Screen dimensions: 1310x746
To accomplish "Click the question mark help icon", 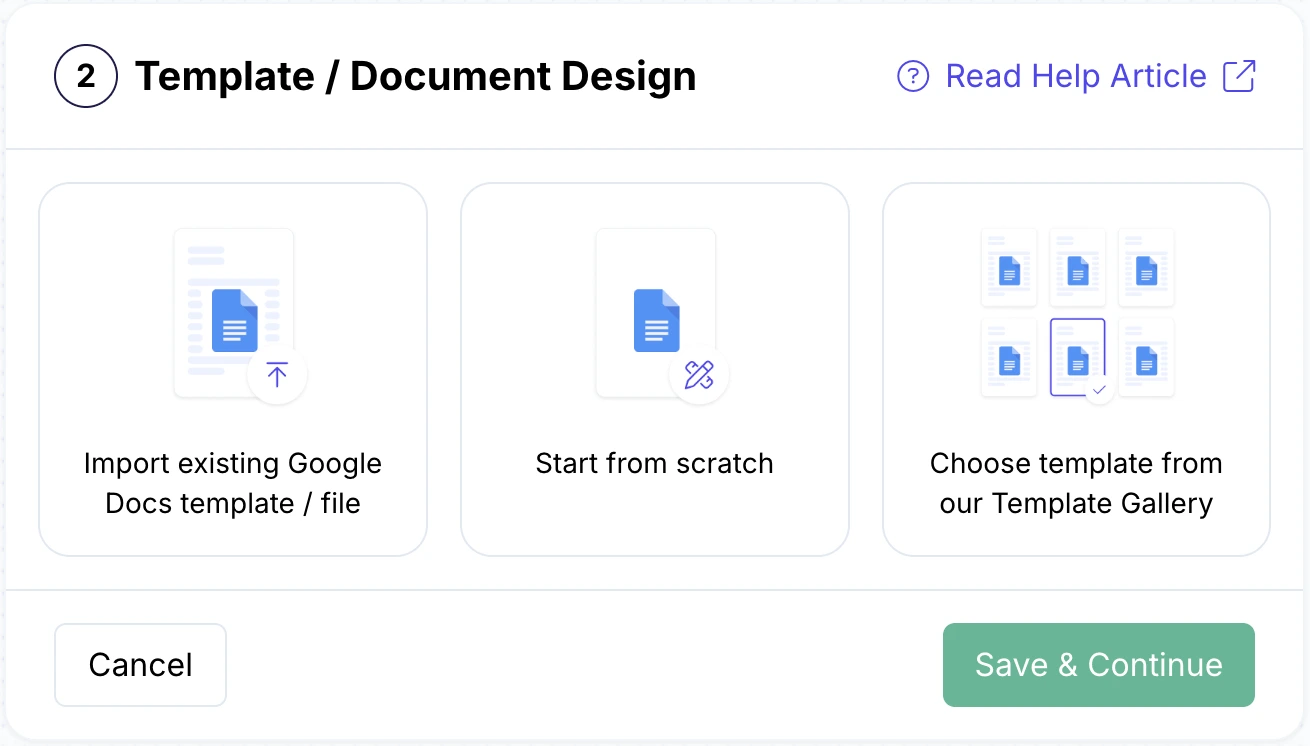I will tap(913, 76).
